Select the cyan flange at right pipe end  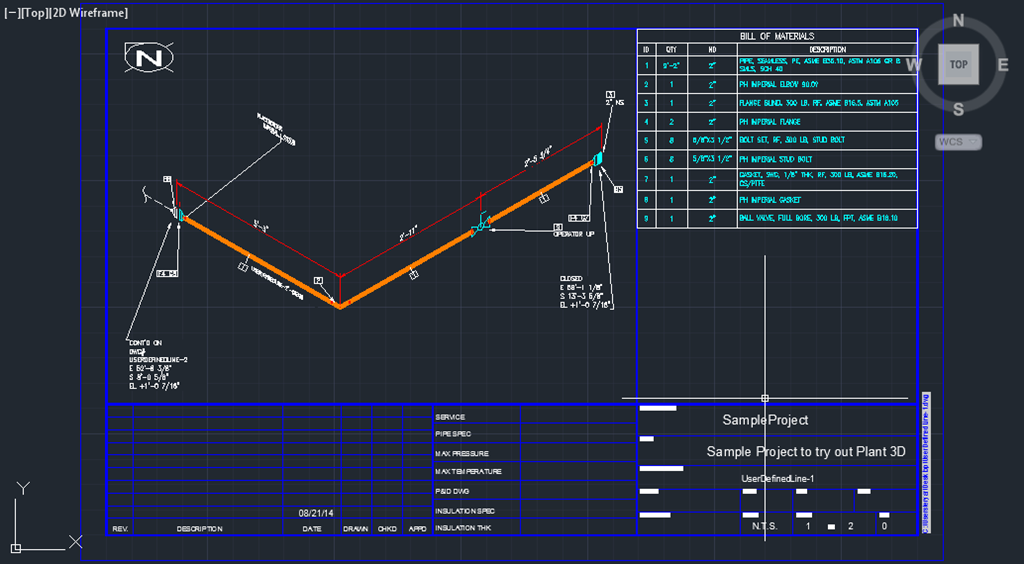point(597,159)
